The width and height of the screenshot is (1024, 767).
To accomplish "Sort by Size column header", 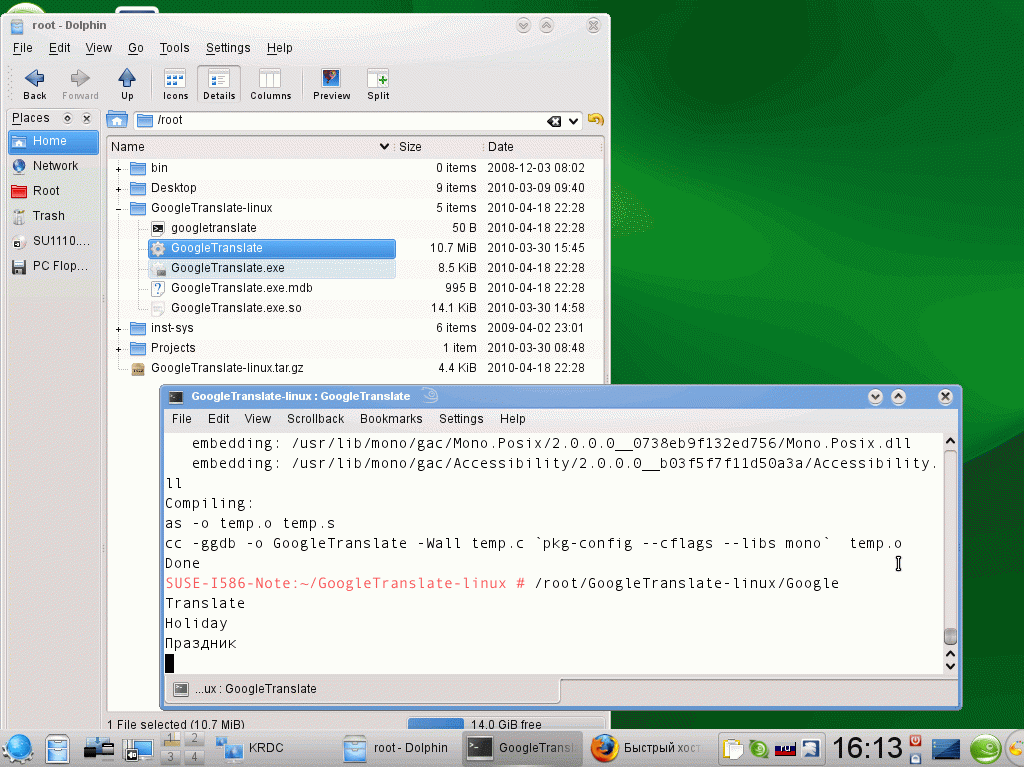I will 439,147.
